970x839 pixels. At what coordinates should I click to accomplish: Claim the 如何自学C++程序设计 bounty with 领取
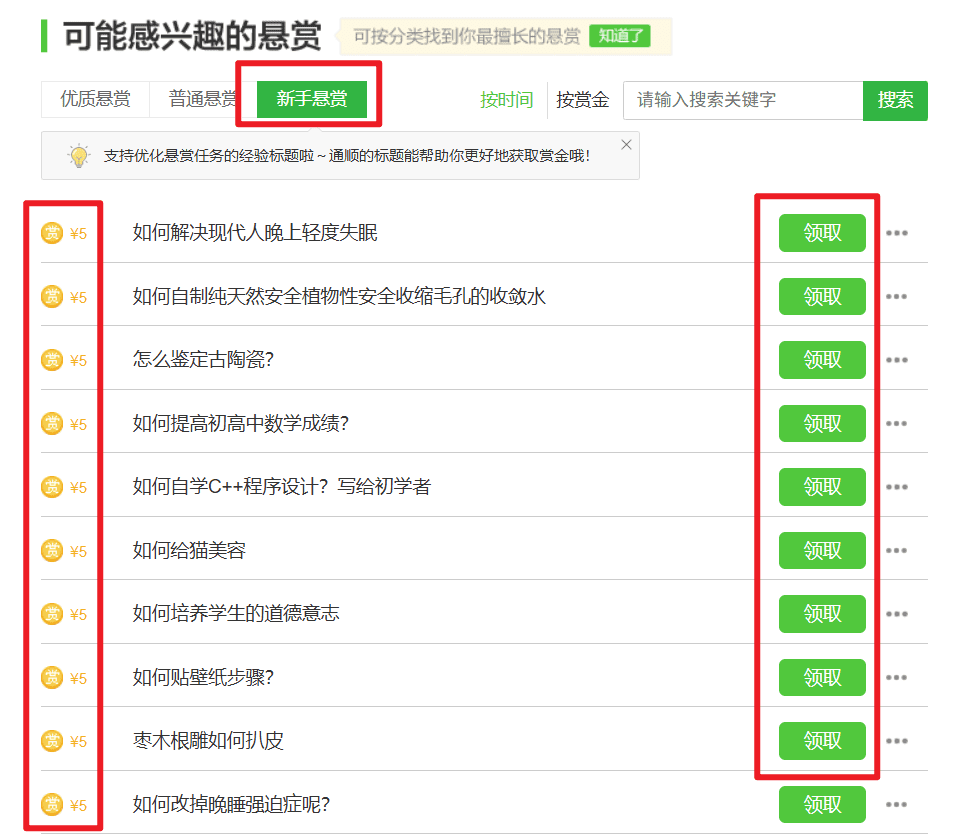(822, 487)
